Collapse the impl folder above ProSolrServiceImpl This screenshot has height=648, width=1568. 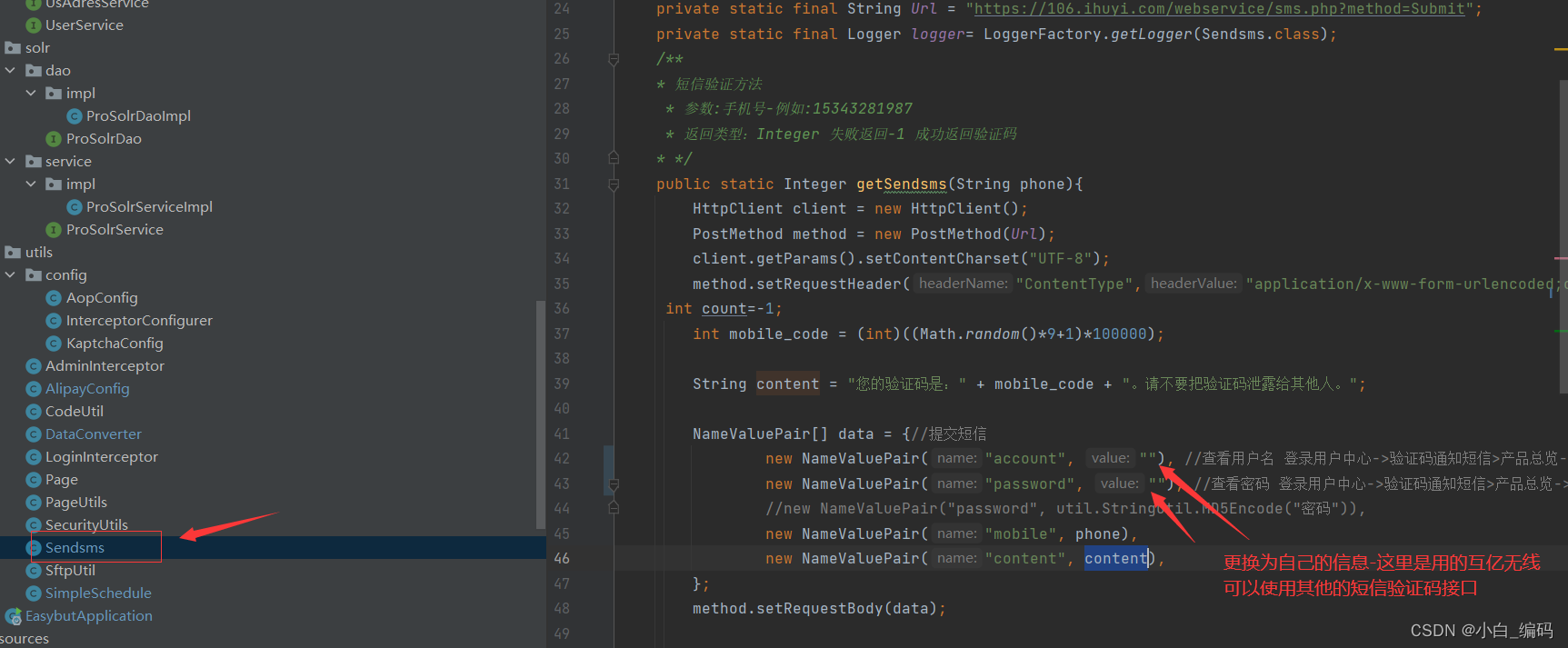(x=31, y=184)
